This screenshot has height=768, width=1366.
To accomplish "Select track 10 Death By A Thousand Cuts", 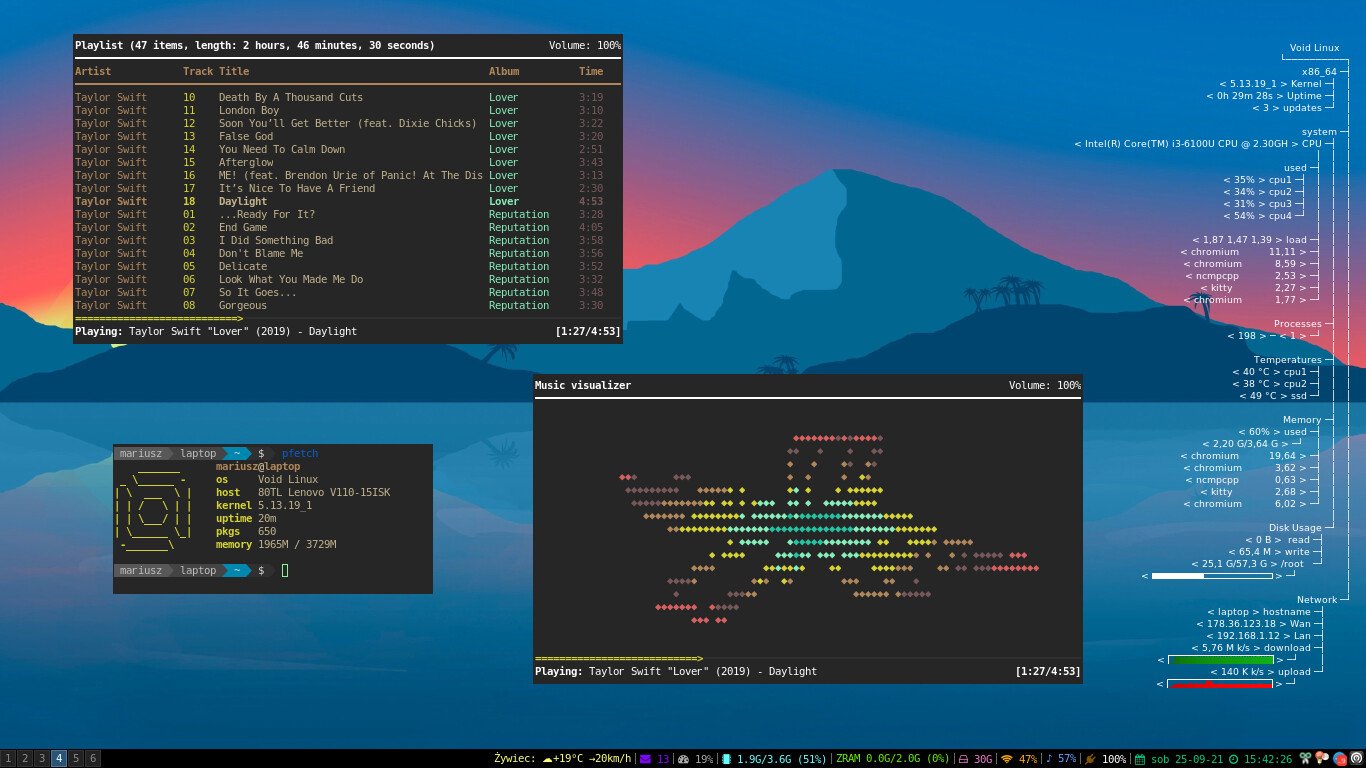I will pyautogui.click(x=347, y=97).
